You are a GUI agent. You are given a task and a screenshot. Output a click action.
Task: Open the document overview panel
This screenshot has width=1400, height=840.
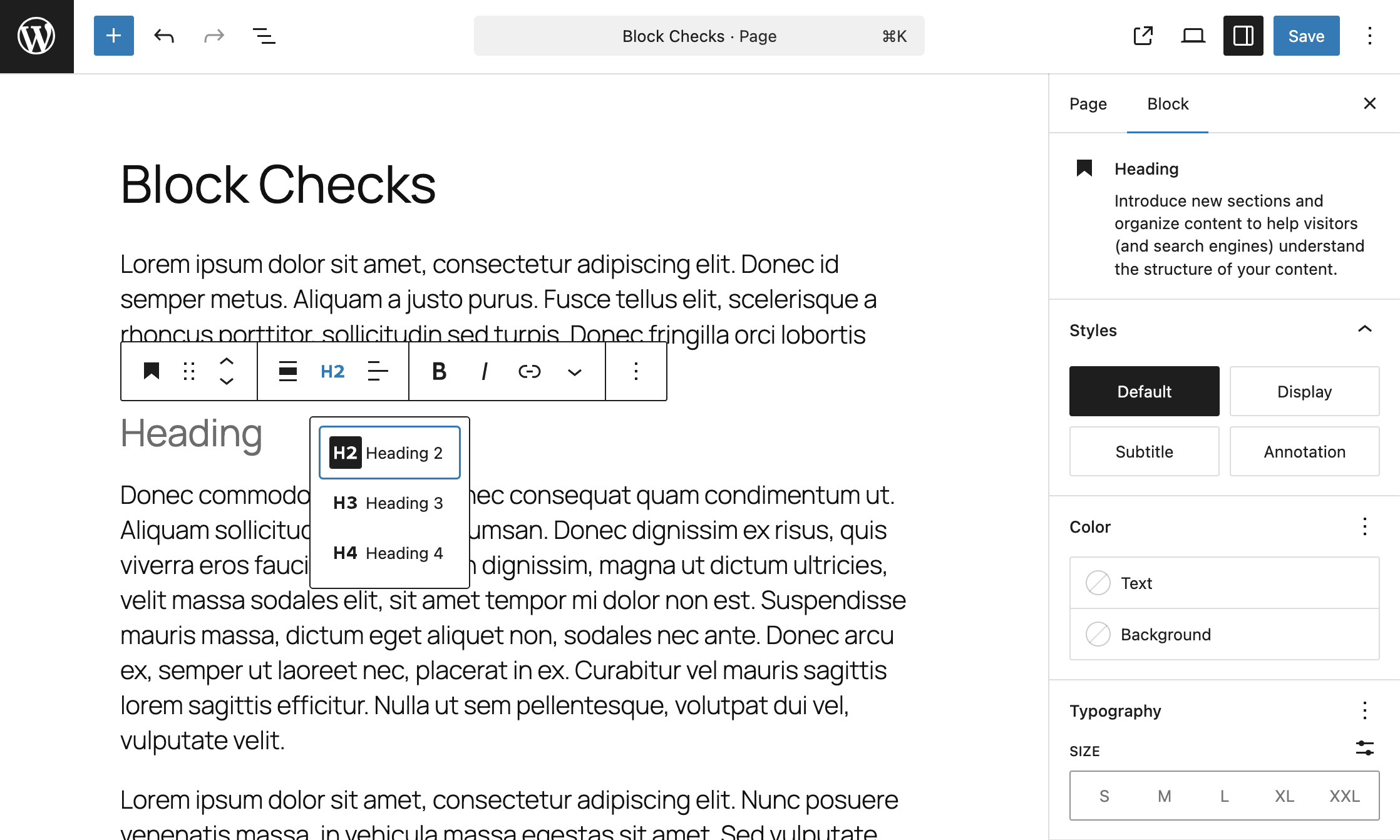tap(264, 36)
